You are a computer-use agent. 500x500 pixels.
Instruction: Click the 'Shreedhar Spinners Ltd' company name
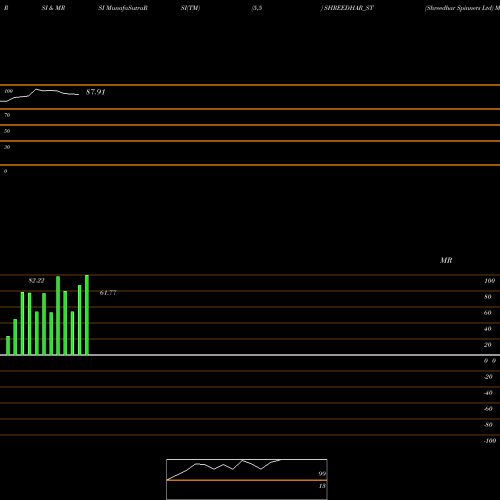tap(459, 8)
